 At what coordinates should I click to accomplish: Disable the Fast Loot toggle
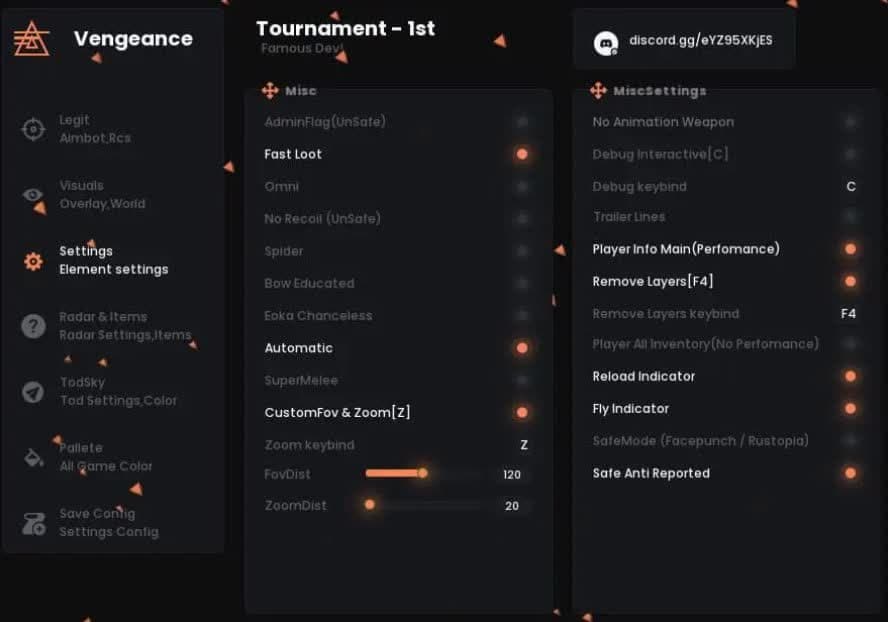(x=522, y=154)
